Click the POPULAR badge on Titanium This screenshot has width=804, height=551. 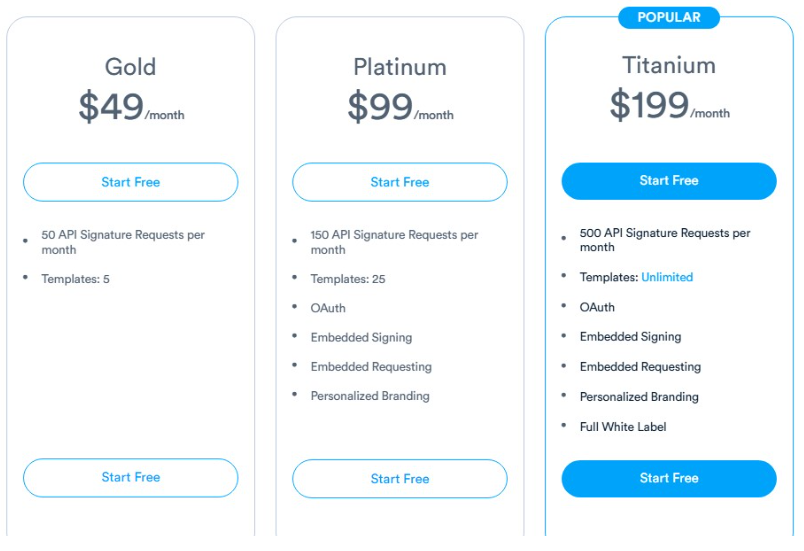click(669, 17)
